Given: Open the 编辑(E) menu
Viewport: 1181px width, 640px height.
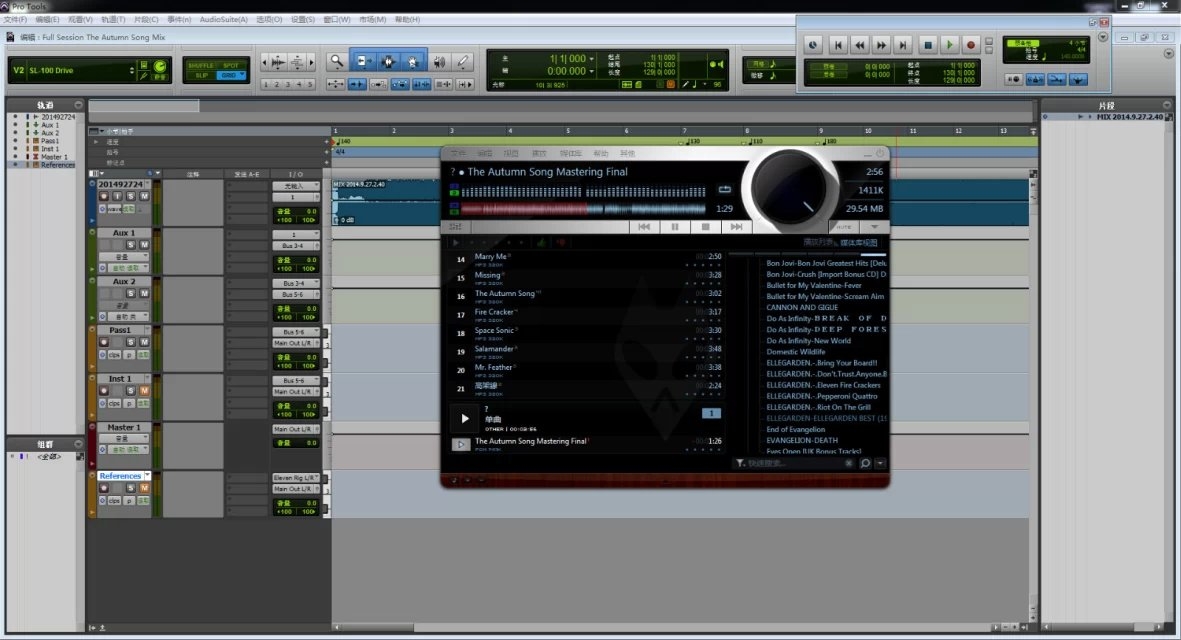Looking at the screenshot, I should pyautogui.click(x=47, y=20).
